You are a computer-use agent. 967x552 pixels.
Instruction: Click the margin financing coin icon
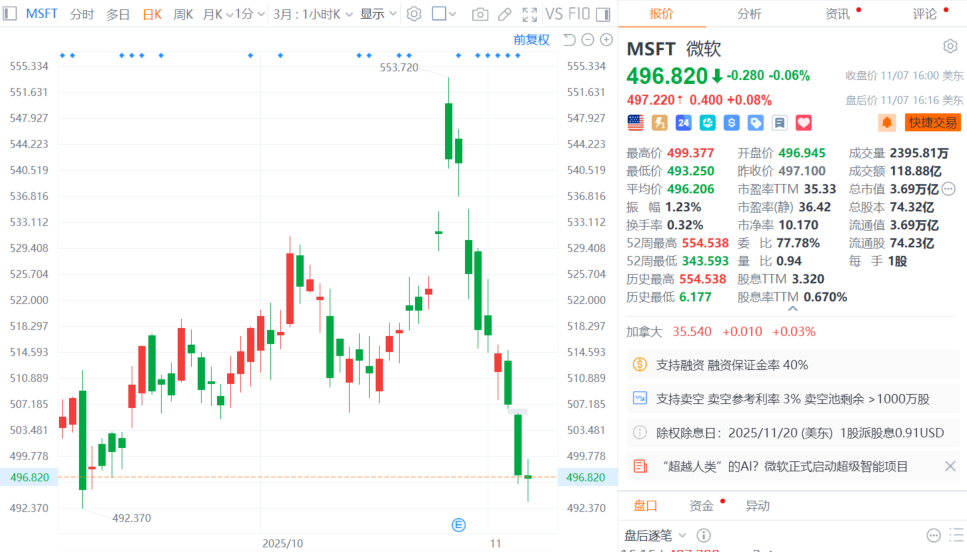(x=640, y=365)
